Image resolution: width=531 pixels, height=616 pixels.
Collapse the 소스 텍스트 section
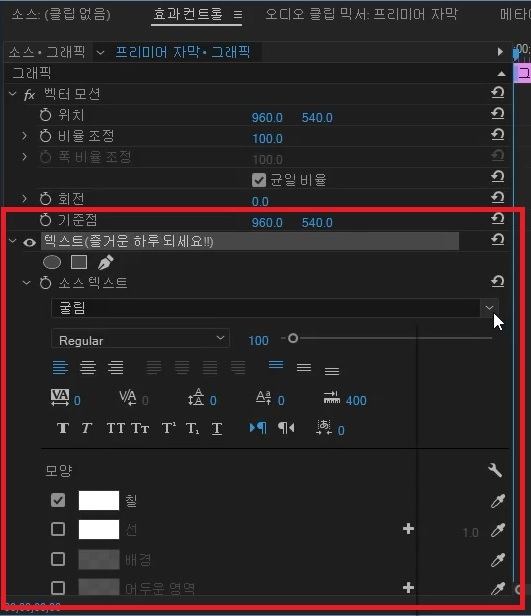(x=26, y=282)
